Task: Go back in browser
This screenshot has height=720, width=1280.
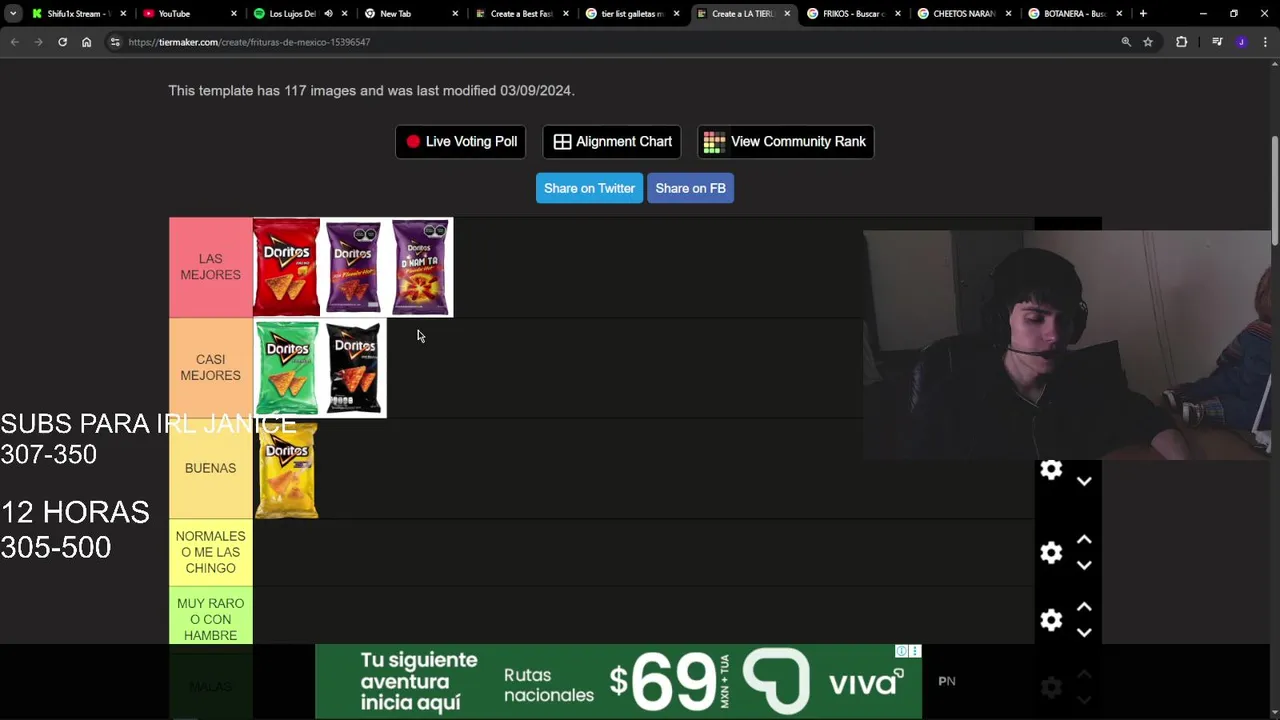Action: pyautogui.click(x=14, y=42)
